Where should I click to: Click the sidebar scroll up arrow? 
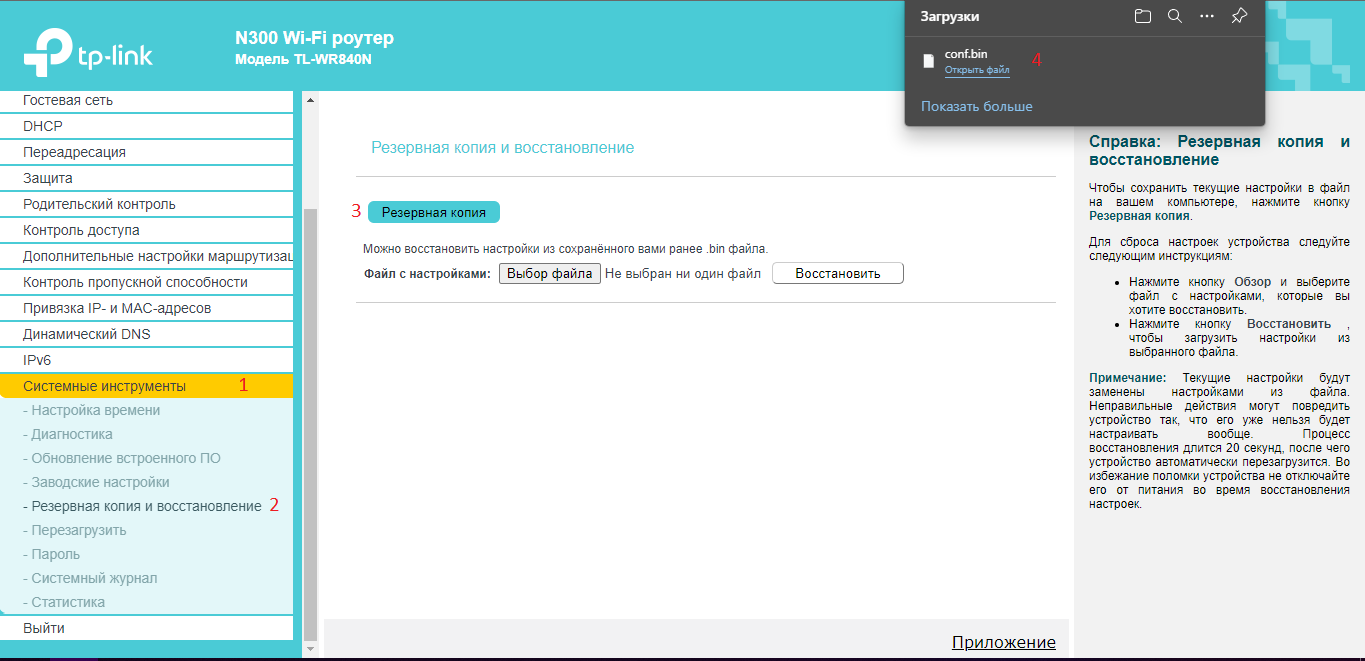309,100
